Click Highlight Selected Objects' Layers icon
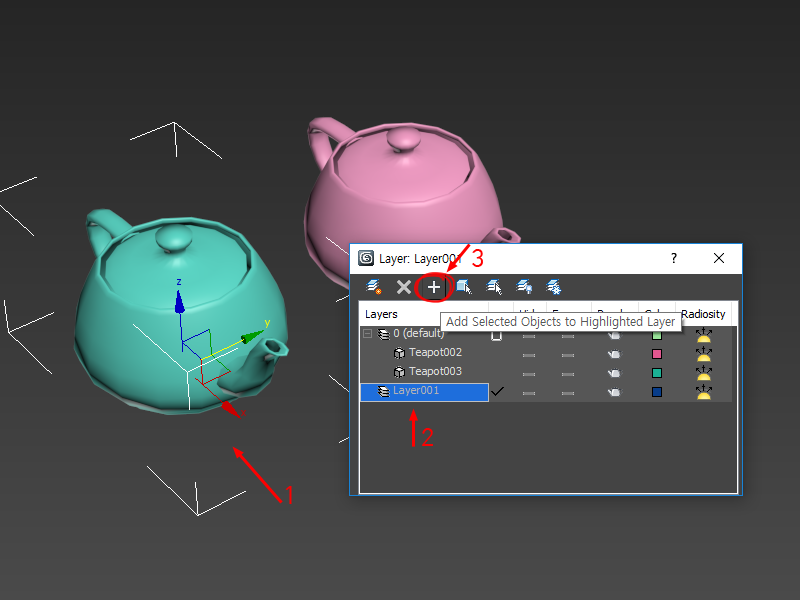The width and height of the screenshot is (800, 600). (x=494, y=287)
